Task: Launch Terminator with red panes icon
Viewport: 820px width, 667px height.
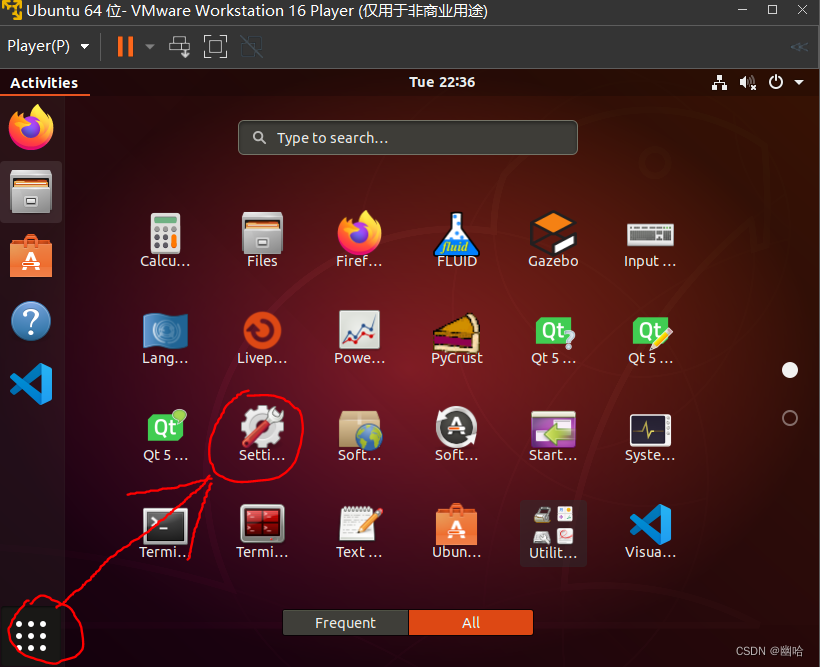Action: click(x=262, y=532)
